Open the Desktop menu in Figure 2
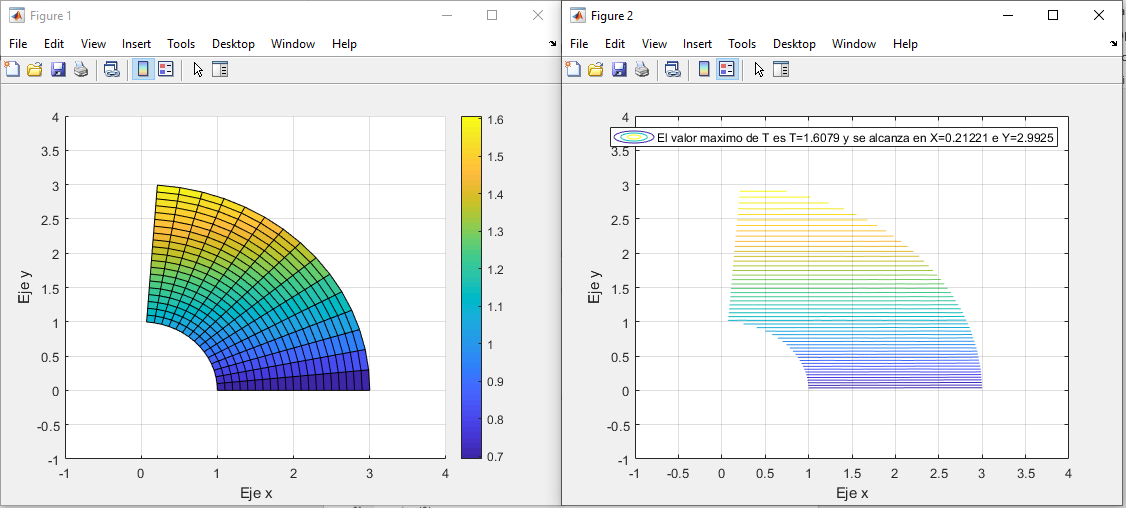Image resolution: width=1126 pixels, height=508 pixels. point(794,44)
